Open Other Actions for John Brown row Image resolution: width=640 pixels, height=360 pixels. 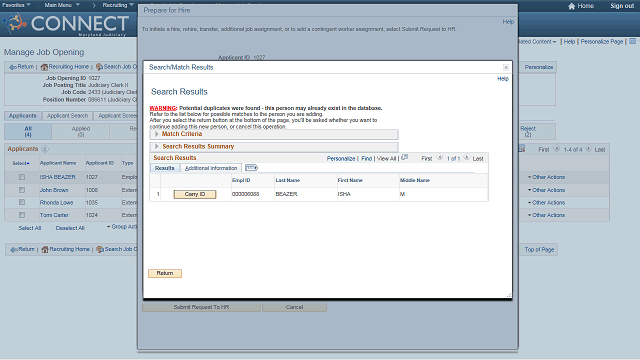(546, 190)
